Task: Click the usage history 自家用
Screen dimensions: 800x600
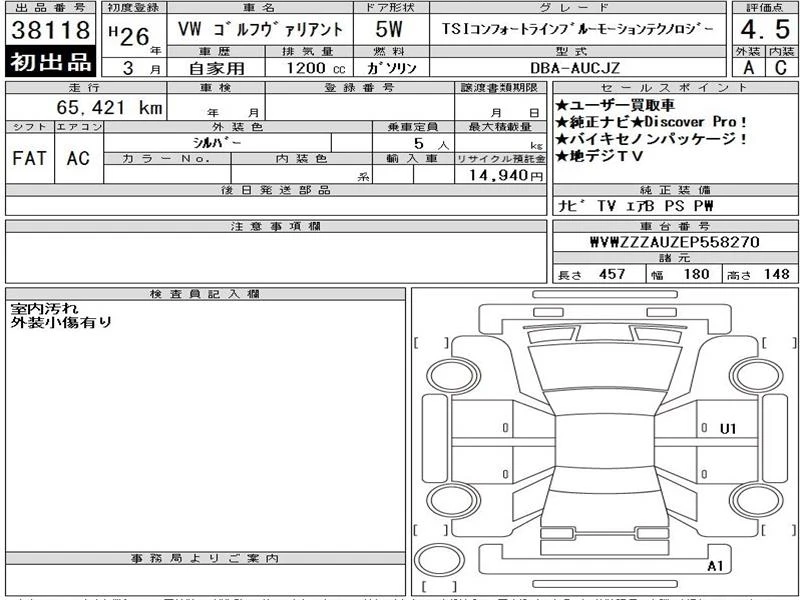Action: (x=216, y=68)
